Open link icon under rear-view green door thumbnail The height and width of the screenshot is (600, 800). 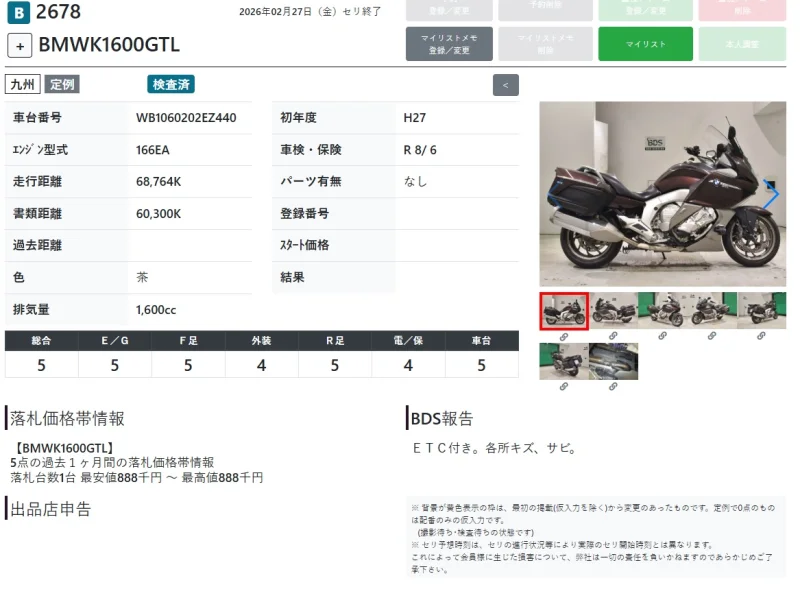click(564, 387)
